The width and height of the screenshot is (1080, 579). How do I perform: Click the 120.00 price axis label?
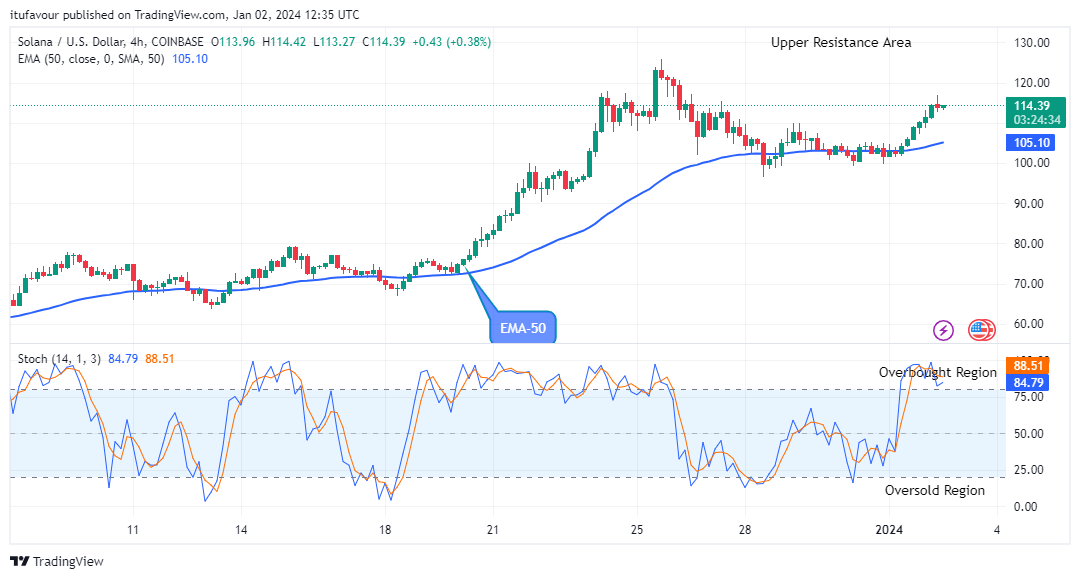(1032, 83)
